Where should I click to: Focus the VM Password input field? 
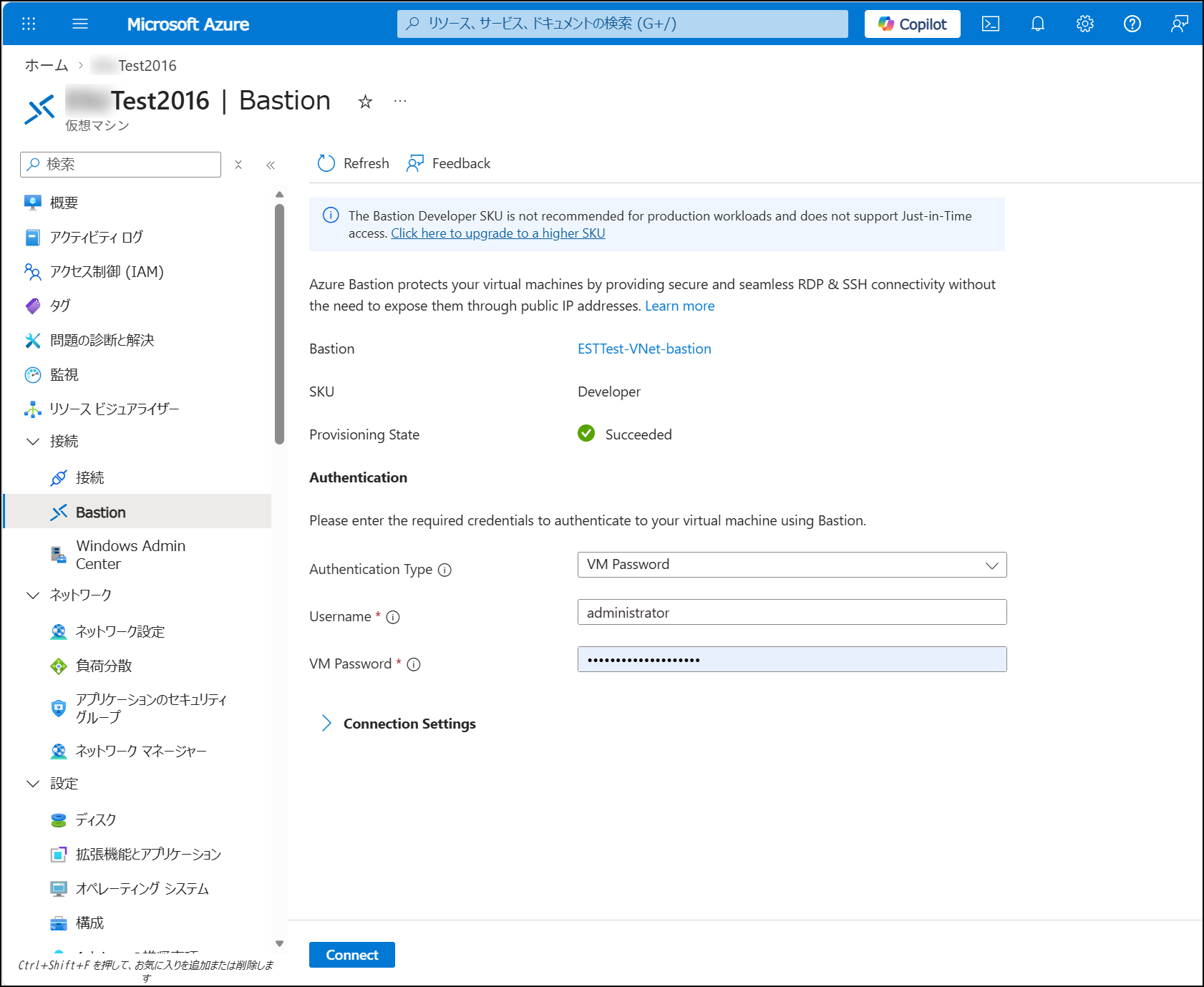[x=792, y=659]
